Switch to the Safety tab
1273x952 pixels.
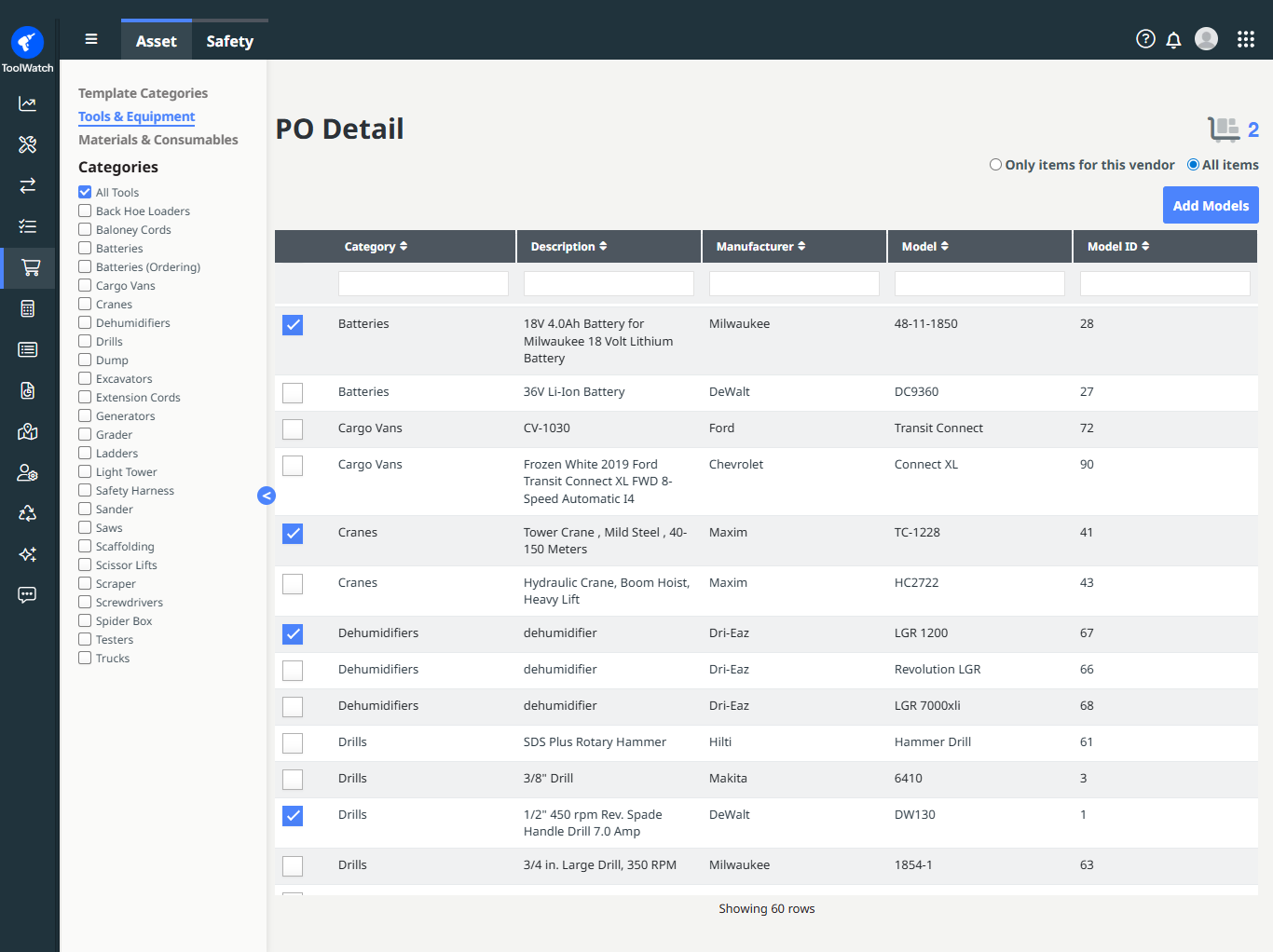229,41
